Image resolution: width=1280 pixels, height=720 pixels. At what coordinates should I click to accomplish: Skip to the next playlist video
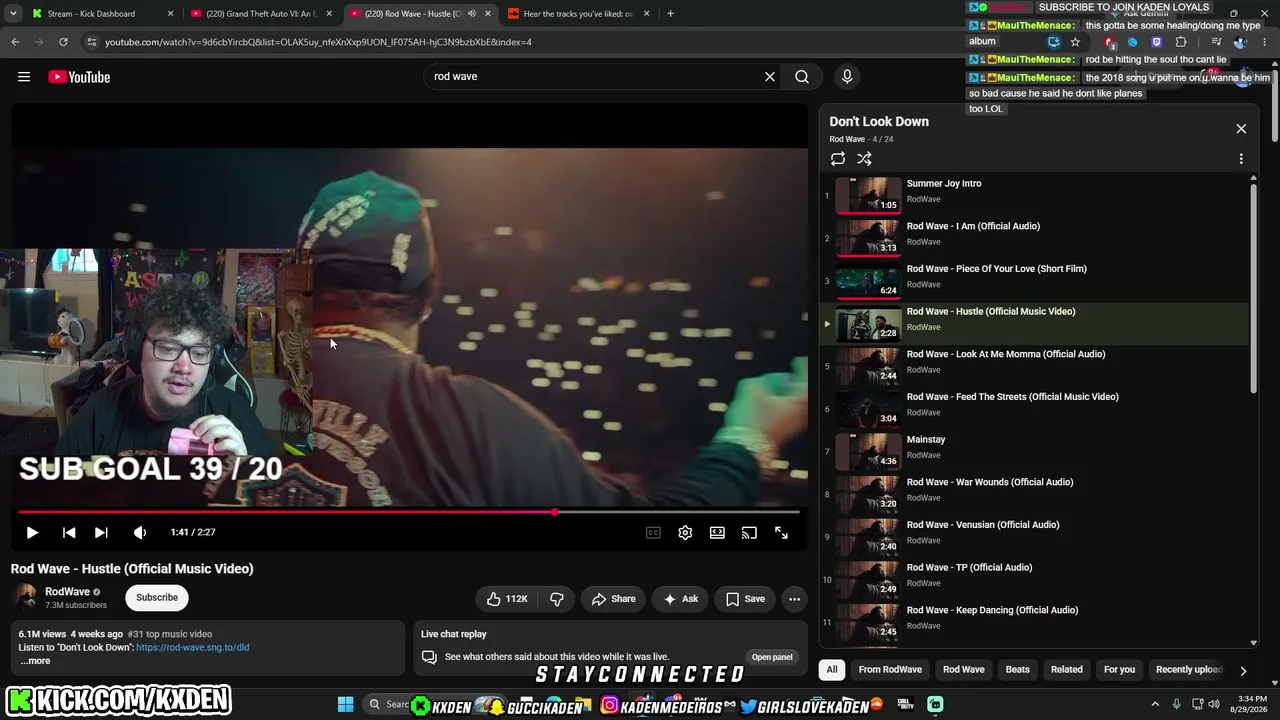(x=101, y=533)
